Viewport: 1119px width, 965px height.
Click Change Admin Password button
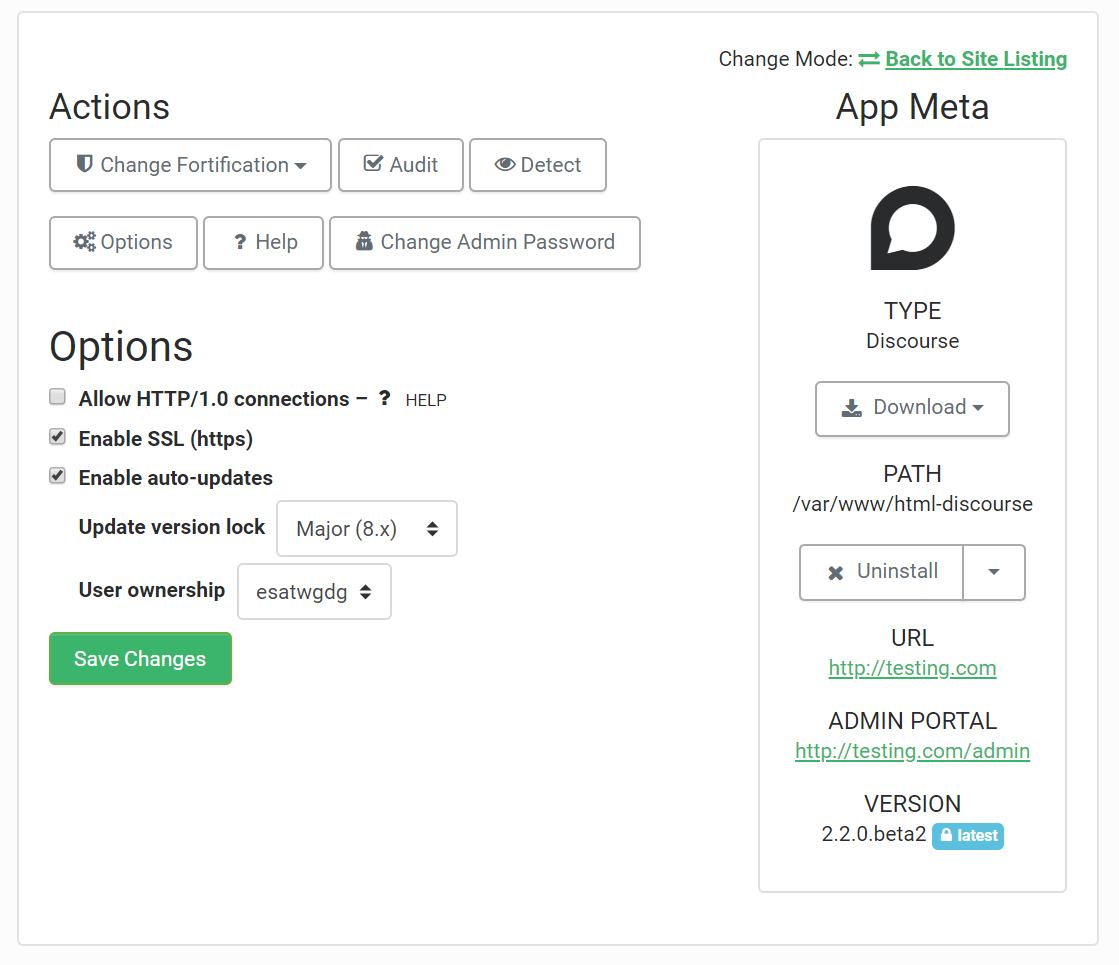click(x=485, y=243)
